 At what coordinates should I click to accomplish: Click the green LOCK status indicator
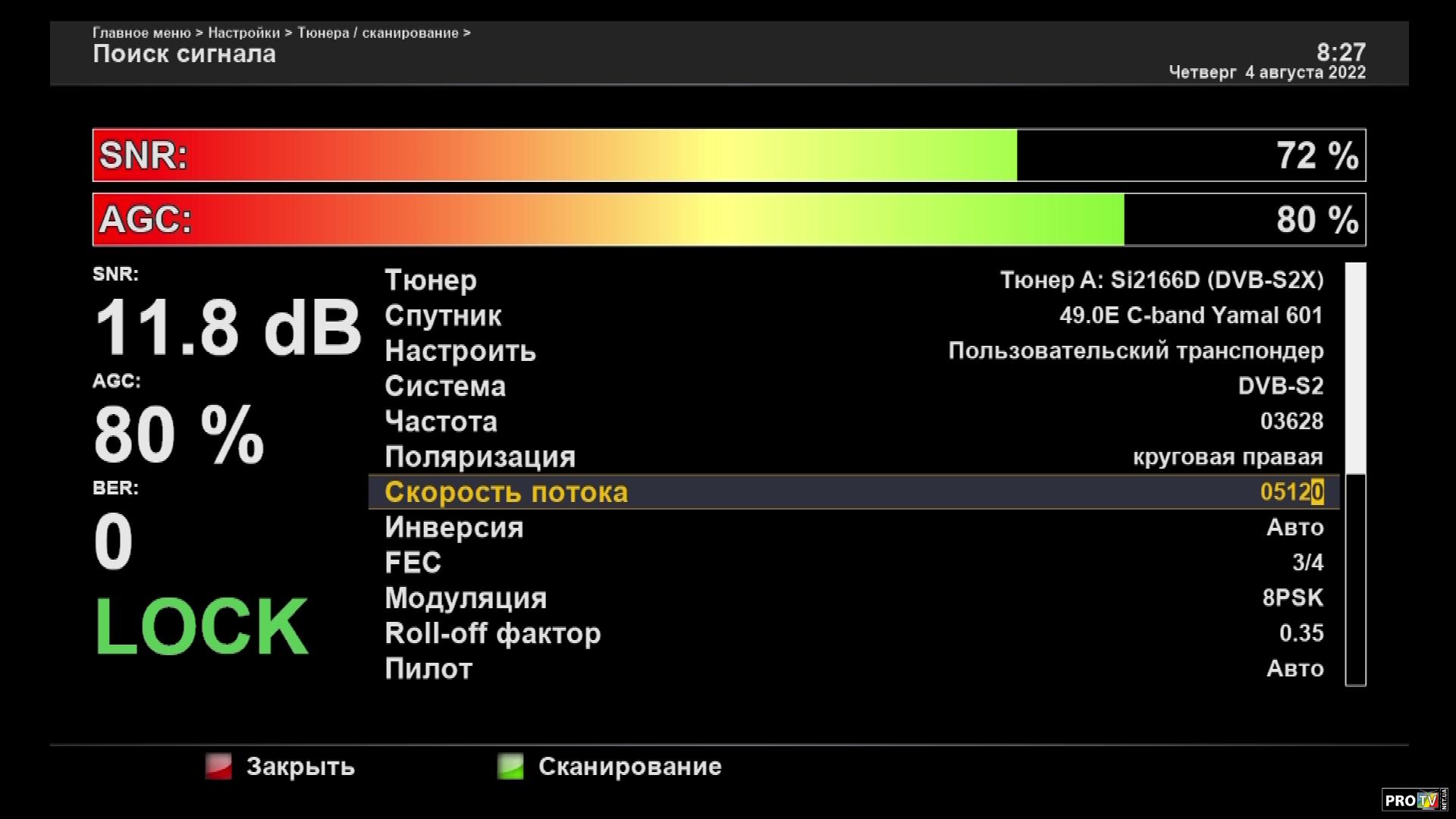(202, 626)
